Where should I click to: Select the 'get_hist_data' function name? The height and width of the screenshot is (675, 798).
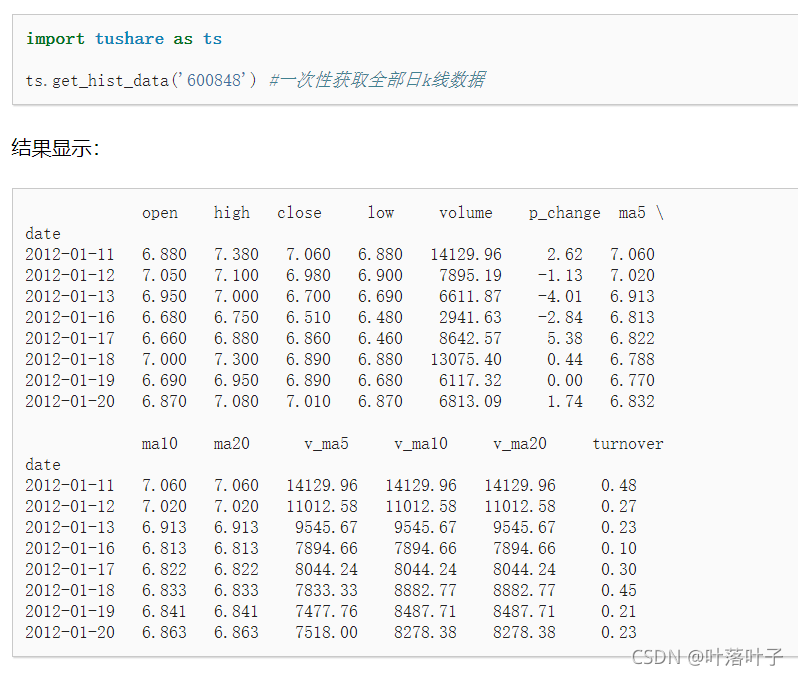click(x=110, y=80)
